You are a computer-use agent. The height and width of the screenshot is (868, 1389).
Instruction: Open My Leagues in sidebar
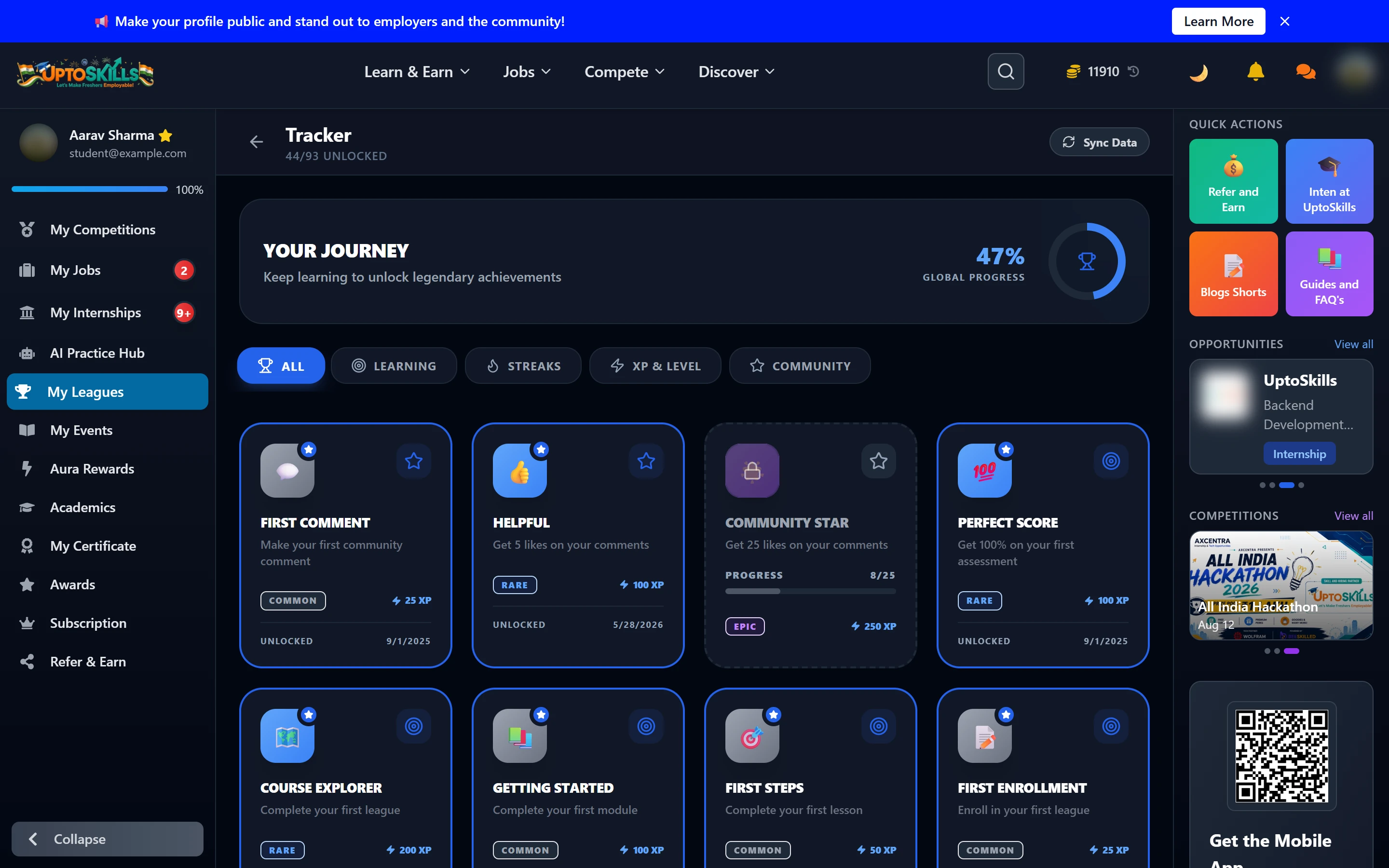click(x=108, y=392)
